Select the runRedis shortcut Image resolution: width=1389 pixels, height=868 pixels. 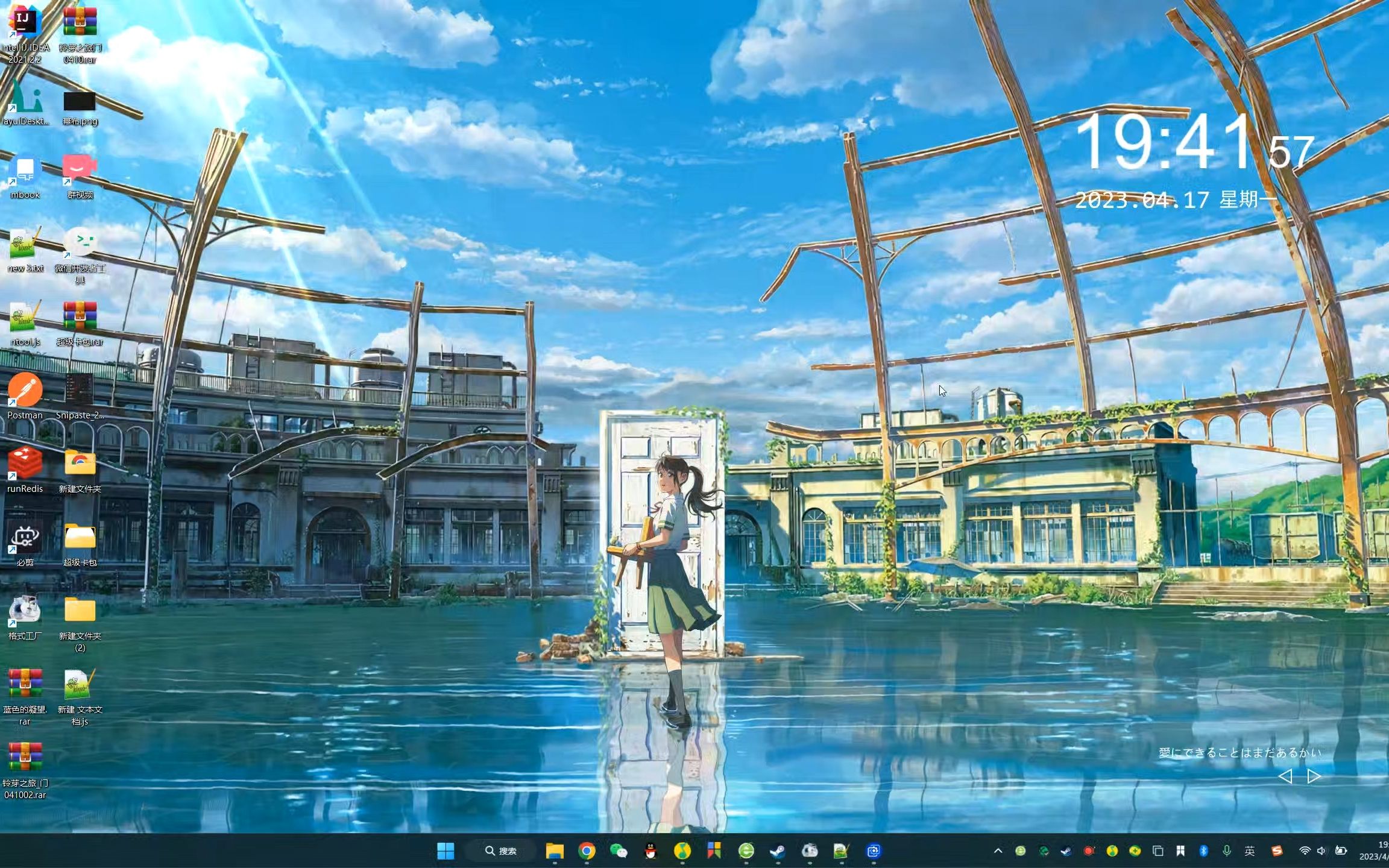(25, 470)
